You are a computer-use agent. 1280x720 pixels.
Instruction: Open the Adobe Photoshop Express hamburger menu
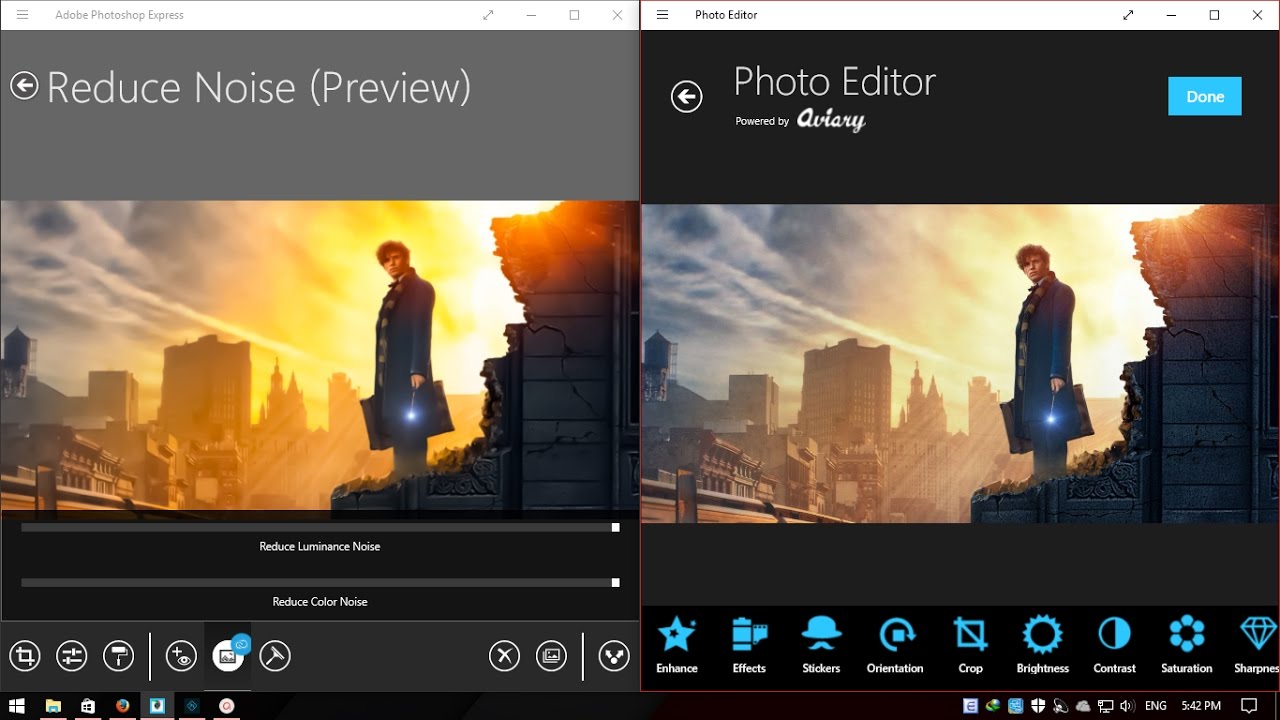[x=22, y=15]
